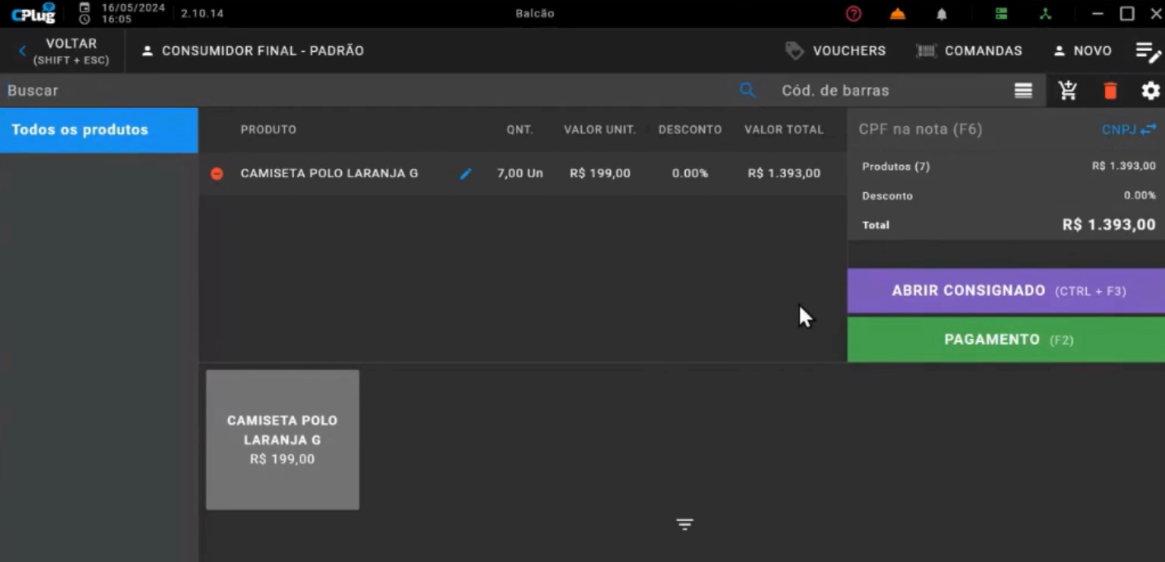Open the VOUCHERS menu
Image resolution: width=1165 pixels, height=562 pixels.
pyautogui.click(x=836, y=51)
